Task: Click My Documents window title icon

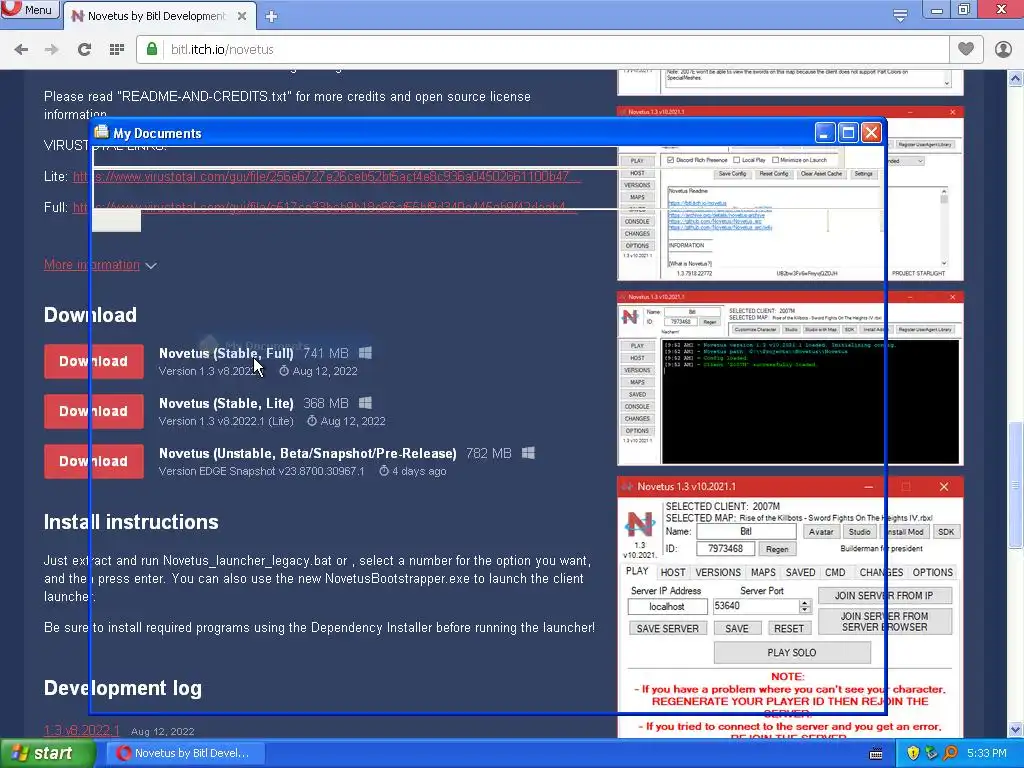Action: point(101,133)
